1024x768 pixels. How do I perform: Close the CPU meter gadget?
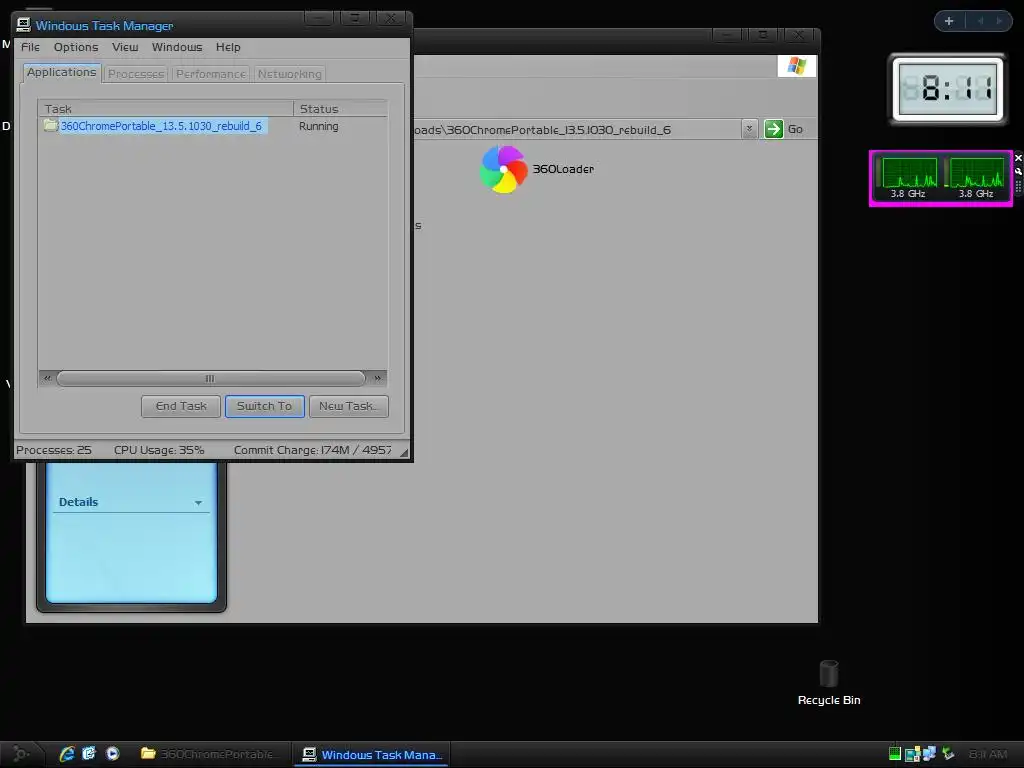pyautogui.click(x=1018, y=158)
